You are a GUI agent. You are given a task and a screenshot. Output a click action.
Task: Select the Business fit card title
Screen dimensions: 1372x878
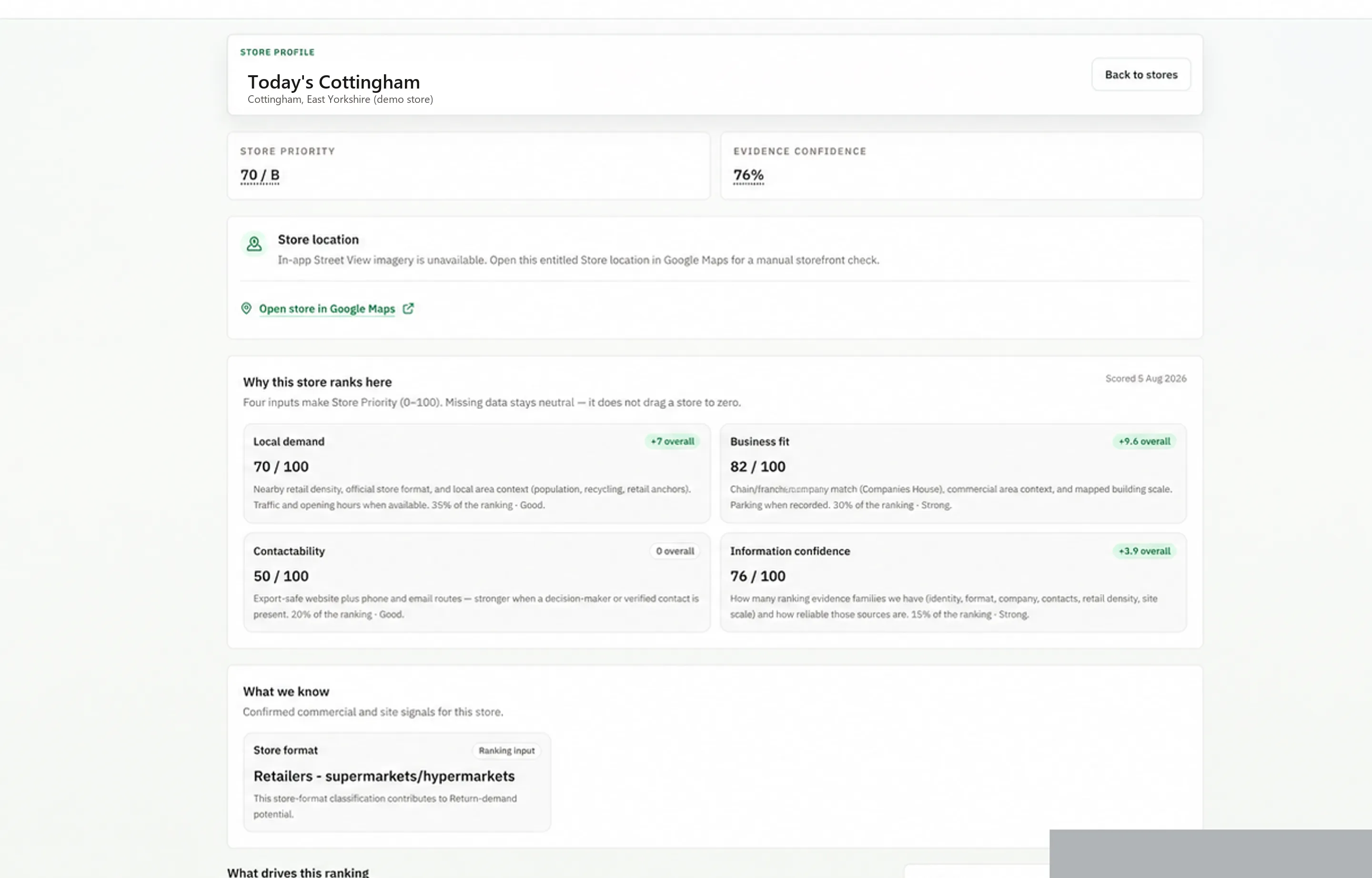(760, 441)
